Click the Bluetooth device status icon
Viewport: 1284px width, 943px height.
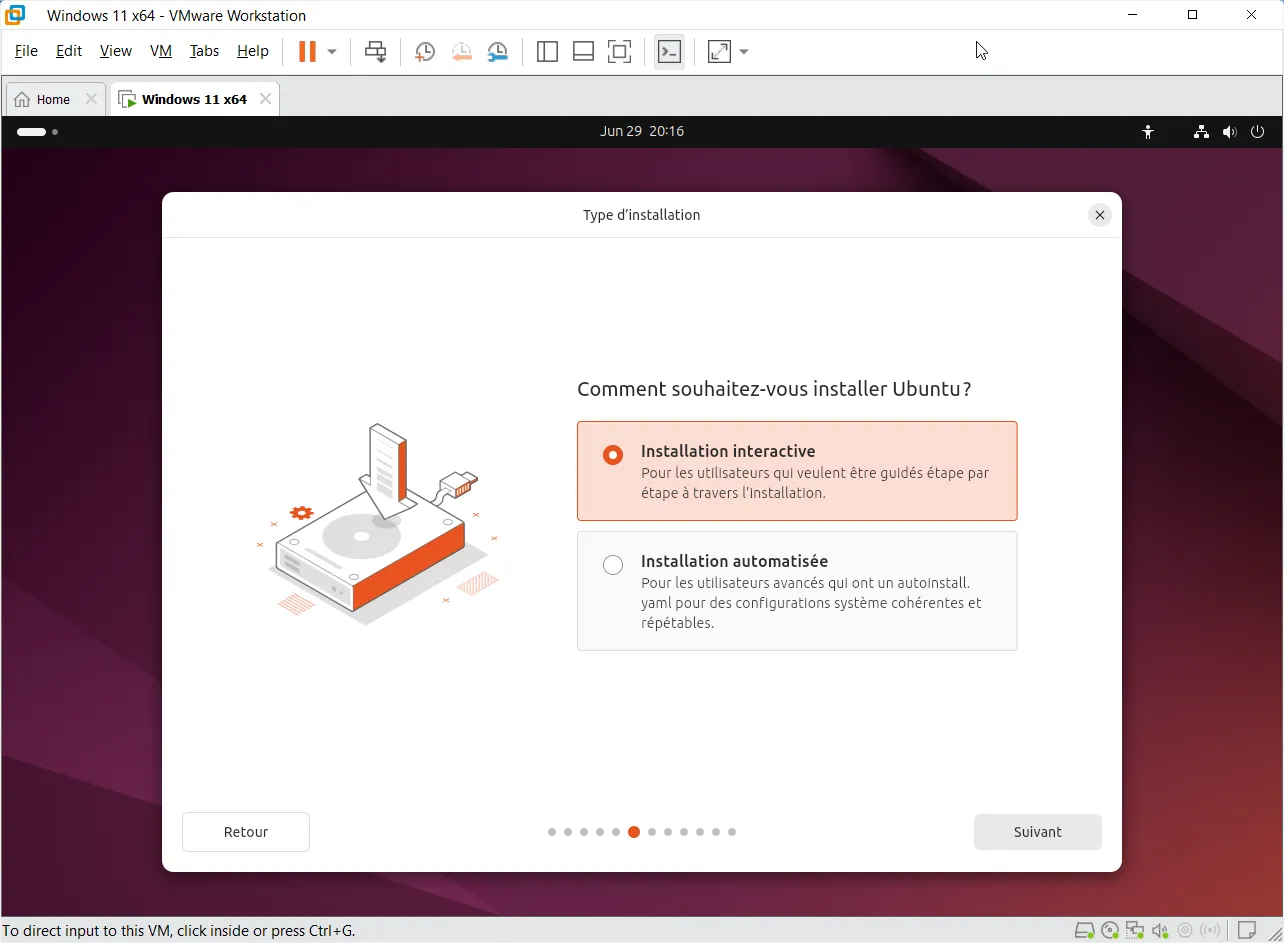1211,931
